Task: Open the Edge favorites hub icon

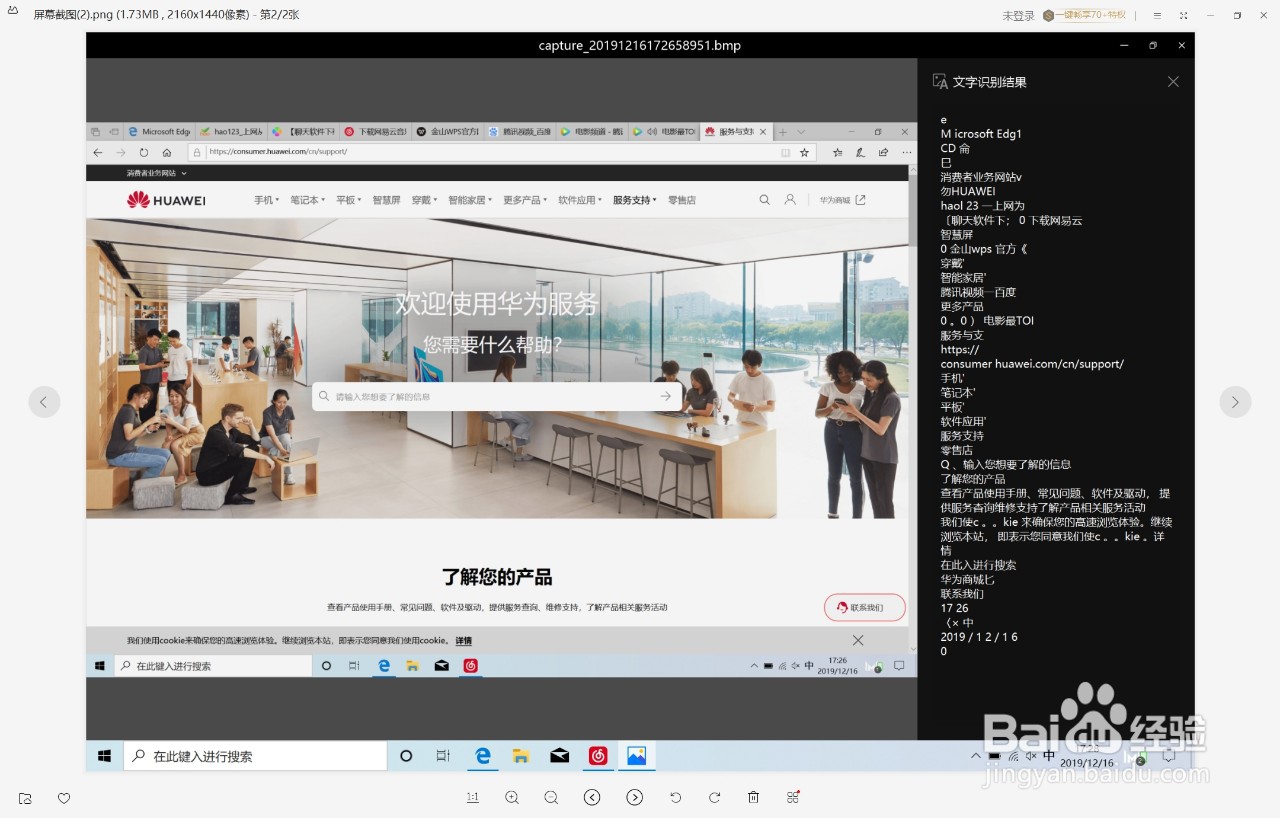Action: 837,152
